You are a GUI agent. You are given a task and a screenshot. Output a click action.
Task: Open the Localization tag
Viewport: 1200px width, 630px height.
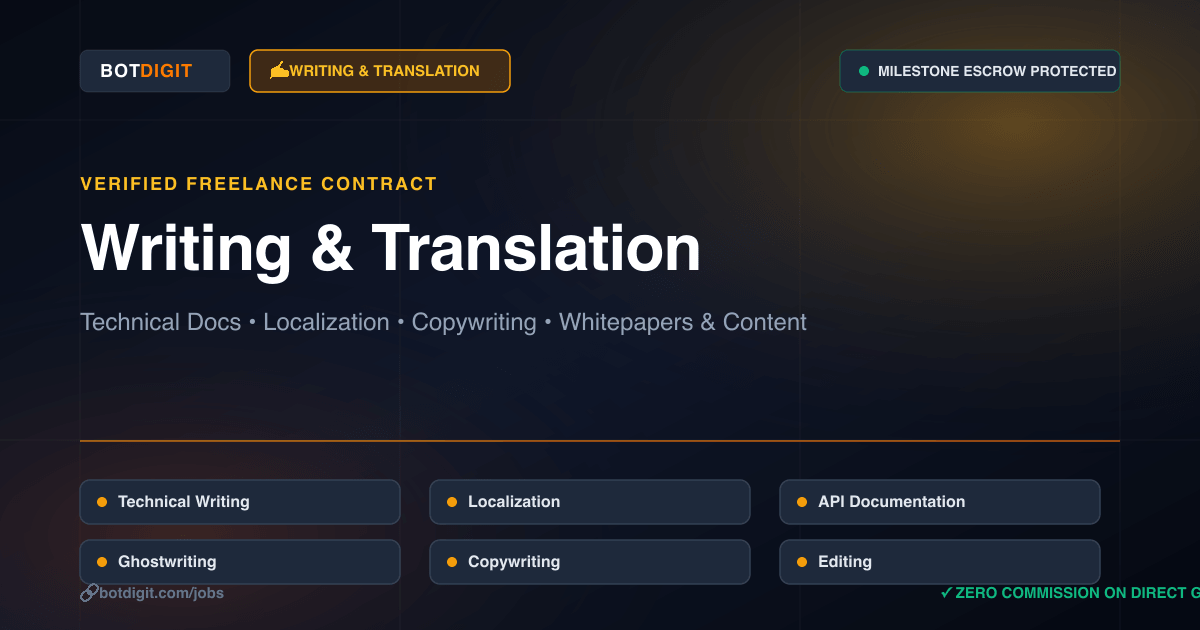click(590, 502)
